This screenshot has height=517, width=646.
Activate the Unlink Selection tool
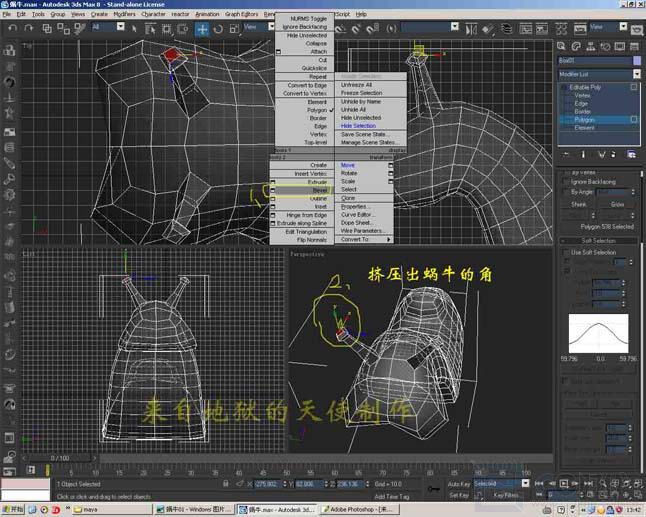point(63,28)
